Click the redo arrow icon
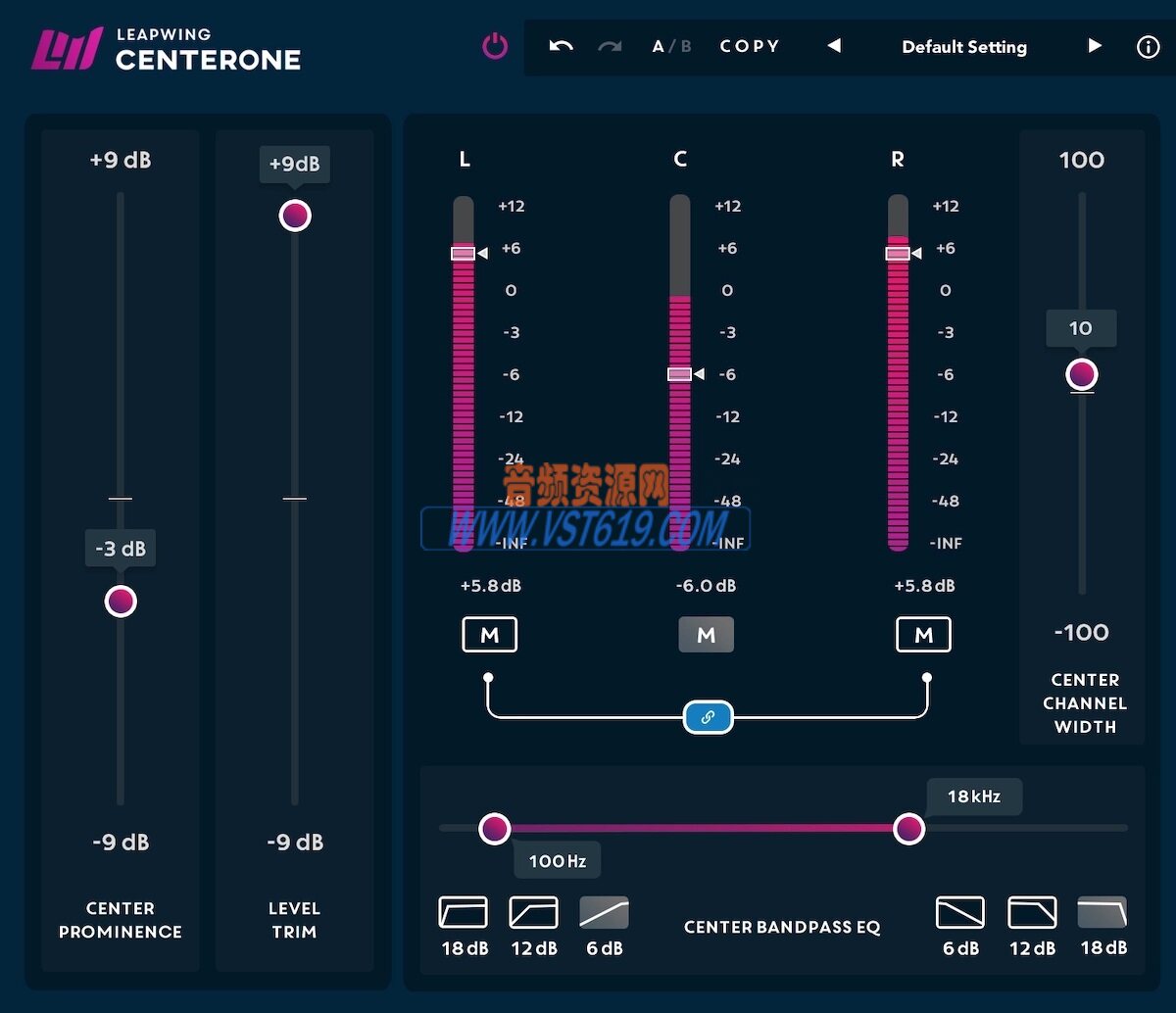1176x1013 pixels. pos(611,46)
